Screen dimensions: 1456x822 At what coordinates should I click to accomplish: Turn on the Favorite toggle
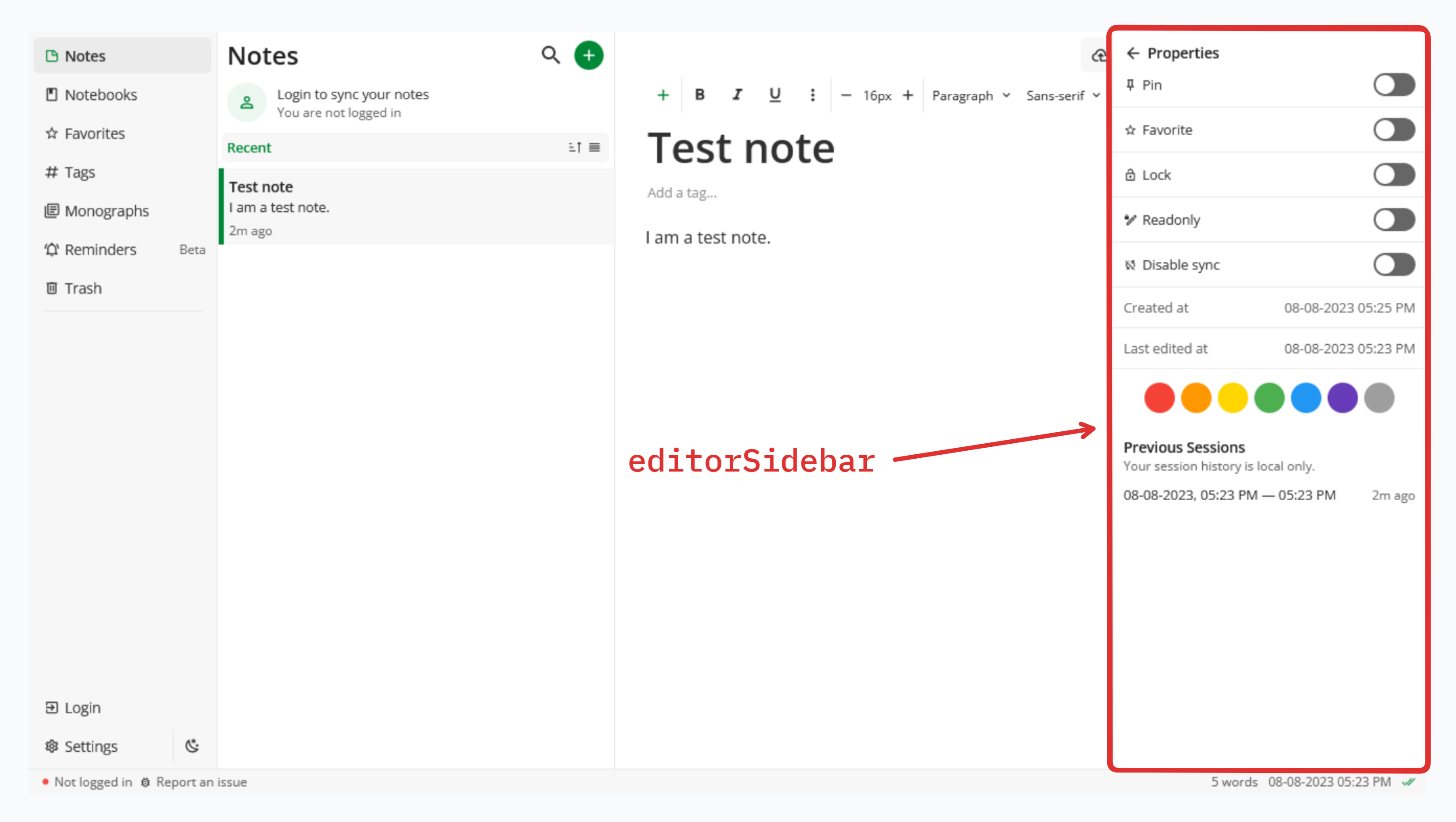[x=1393, y=130]
